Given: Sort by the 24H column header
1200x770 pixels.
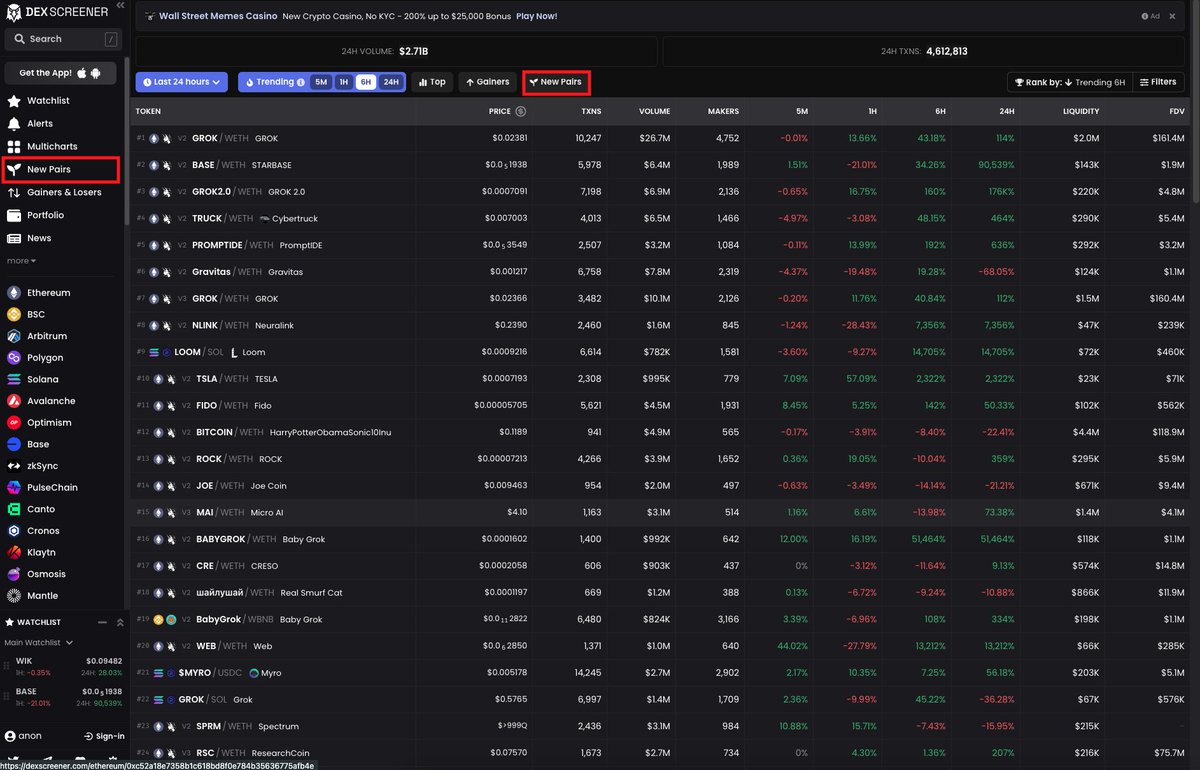Looking at the screenshot, I should coord(1006,111).
